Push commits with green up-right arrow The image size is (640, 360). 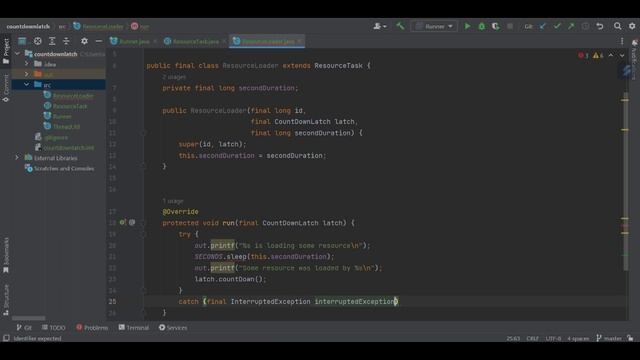pos(571,27)
